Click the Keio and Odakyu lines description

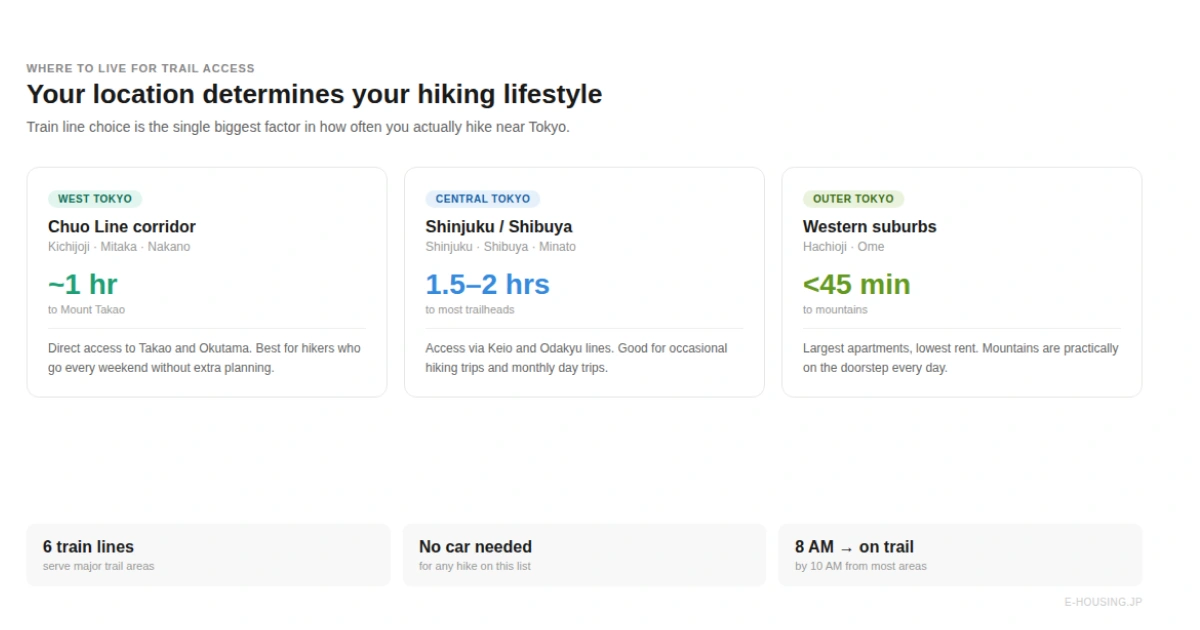pyautogui.click(x=576, y=358)
